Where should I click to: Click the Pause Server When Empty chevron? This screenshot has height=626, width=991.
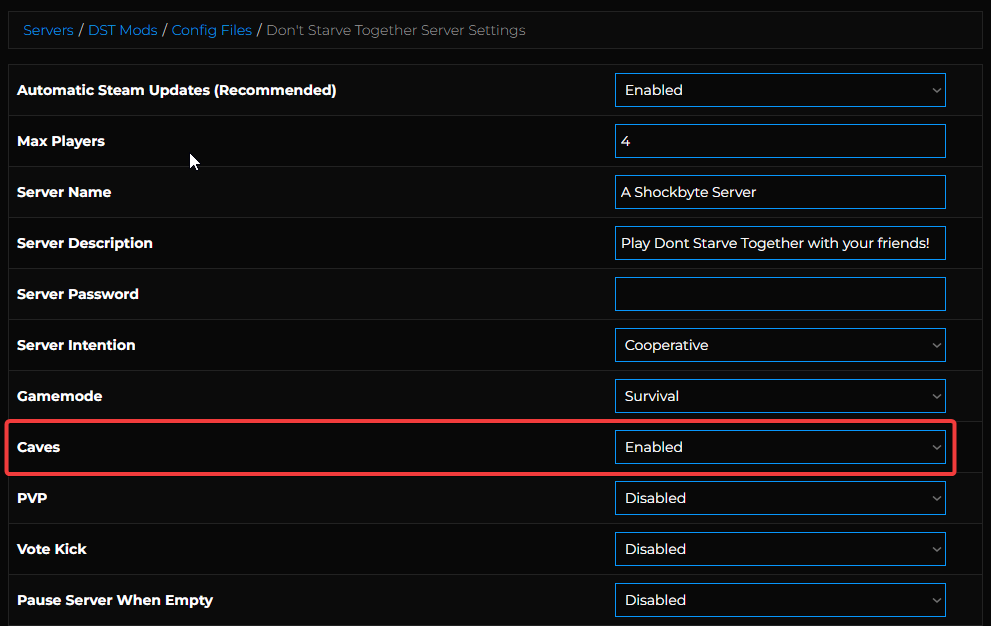(x=936, y=600)
